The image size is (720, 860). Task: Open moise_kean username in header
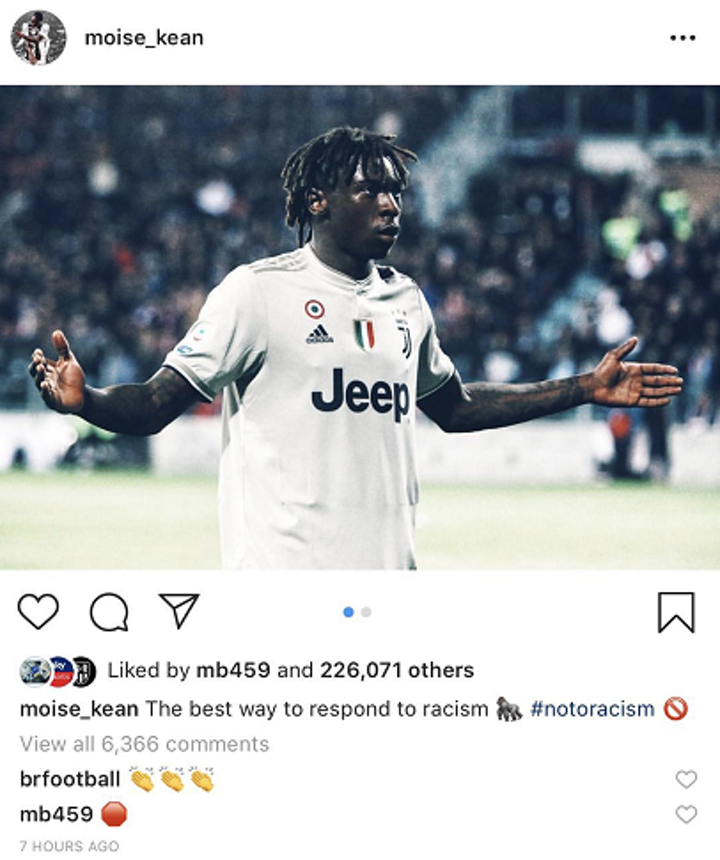point(144,38)
